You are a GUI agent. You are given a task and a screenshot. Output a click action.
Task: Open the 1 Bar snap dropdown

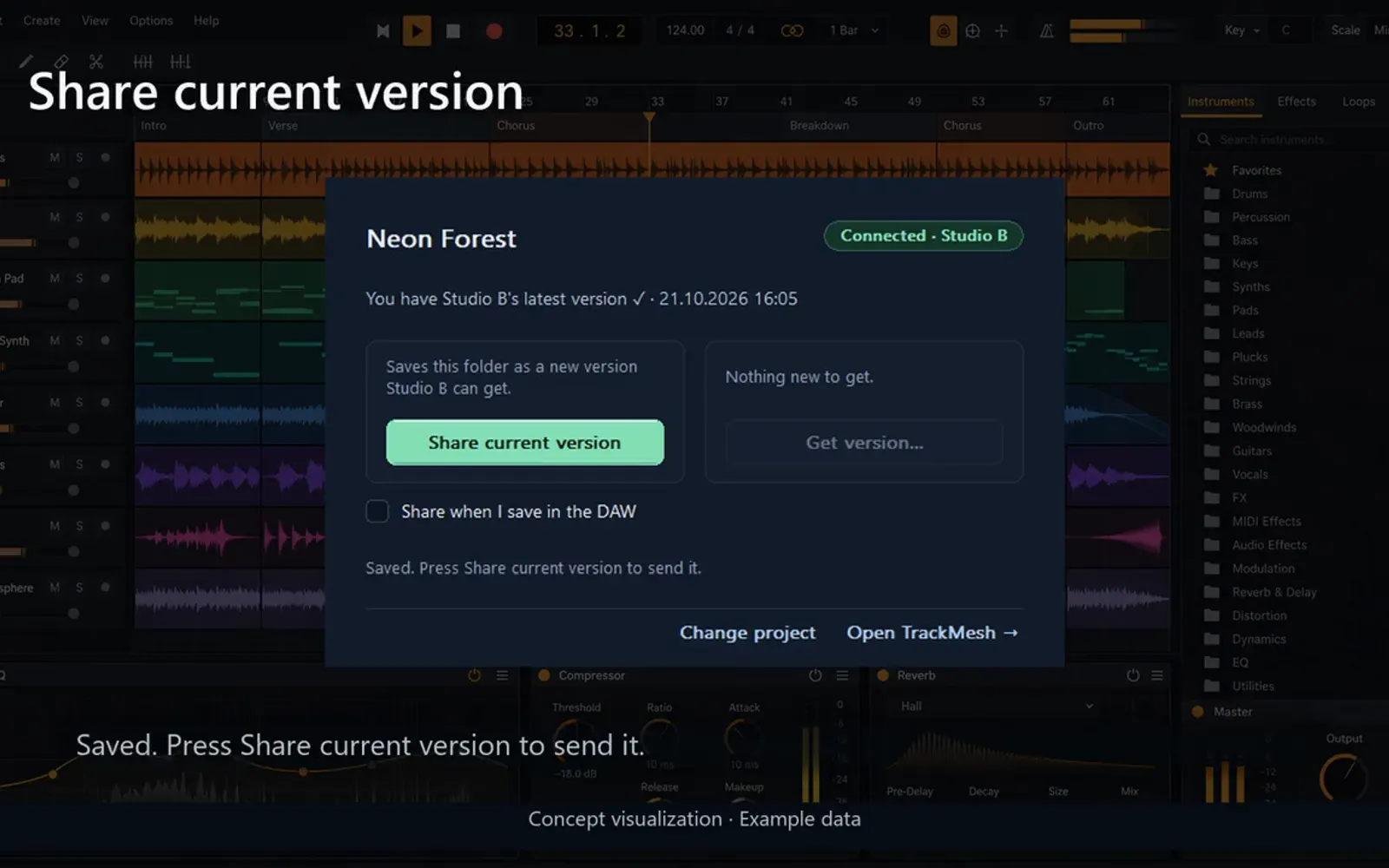pos(854,30)
